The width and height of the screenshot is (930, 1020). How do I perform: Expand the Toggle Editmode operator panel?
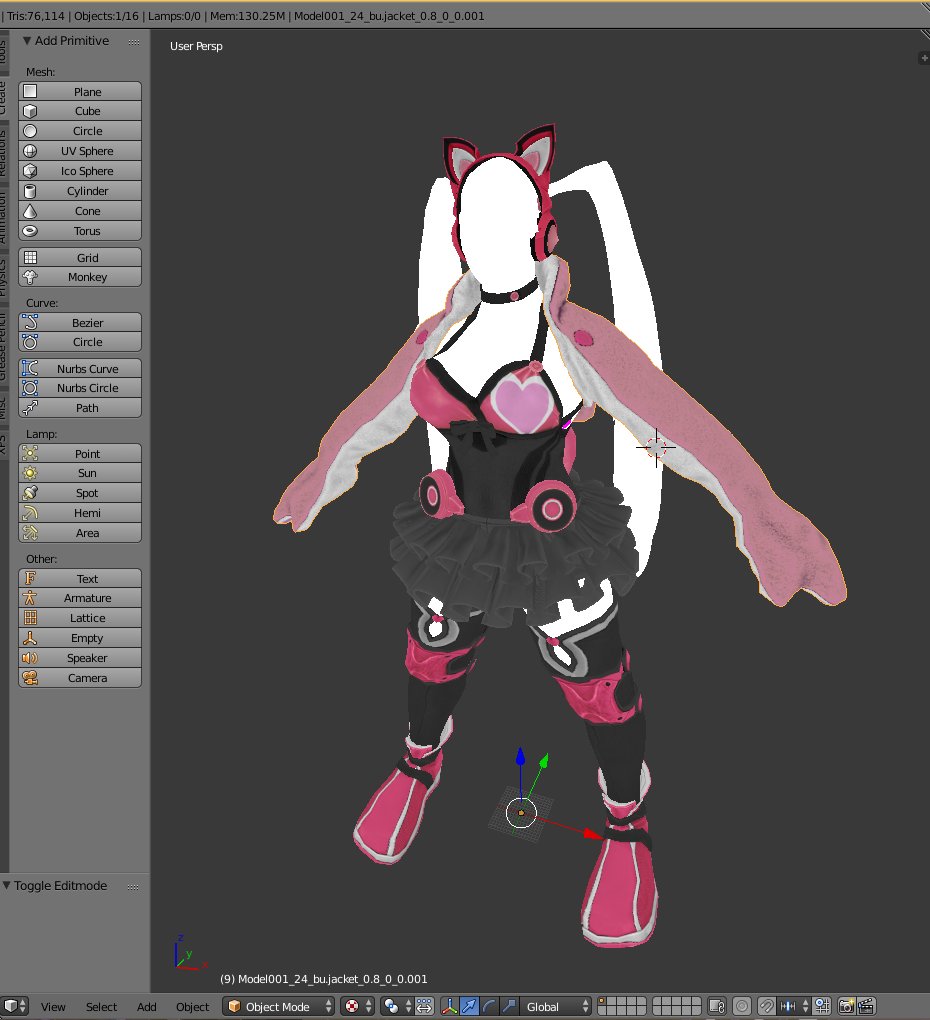[7, 885]
